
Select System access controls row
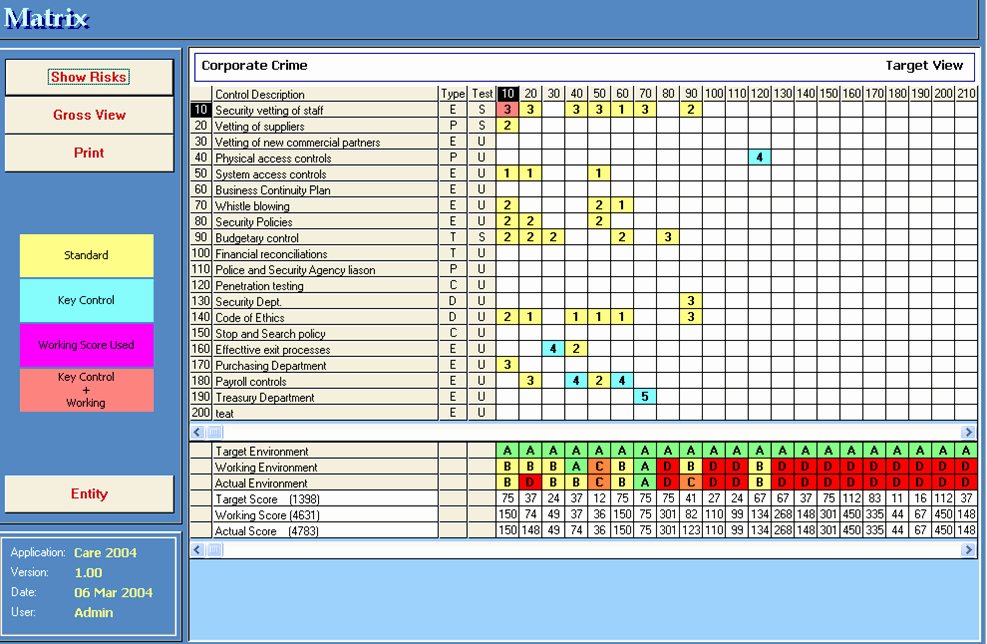coord(325,174)
